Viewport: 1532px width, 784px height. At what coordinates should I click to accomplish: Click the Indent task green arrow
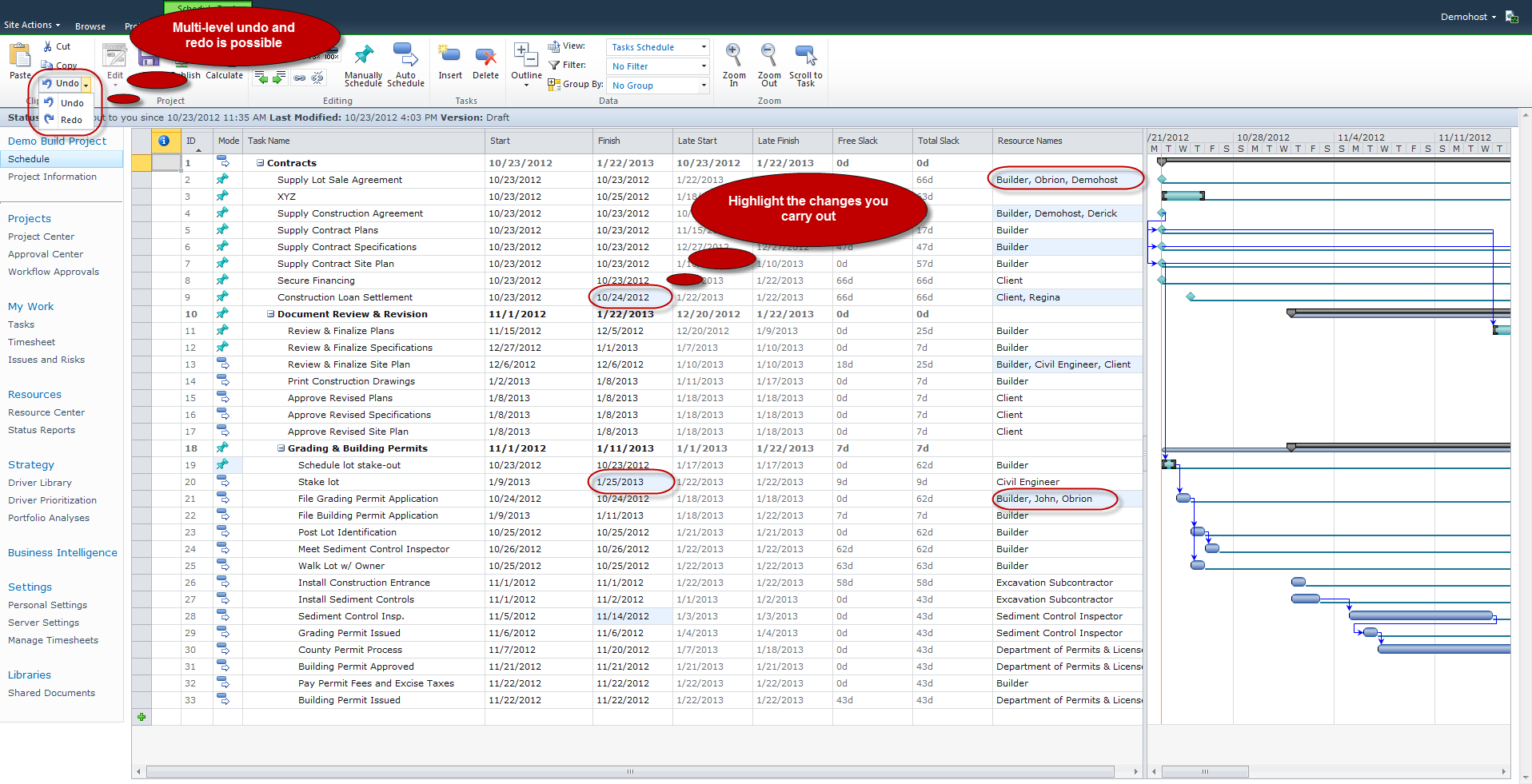tap(278, 78)
